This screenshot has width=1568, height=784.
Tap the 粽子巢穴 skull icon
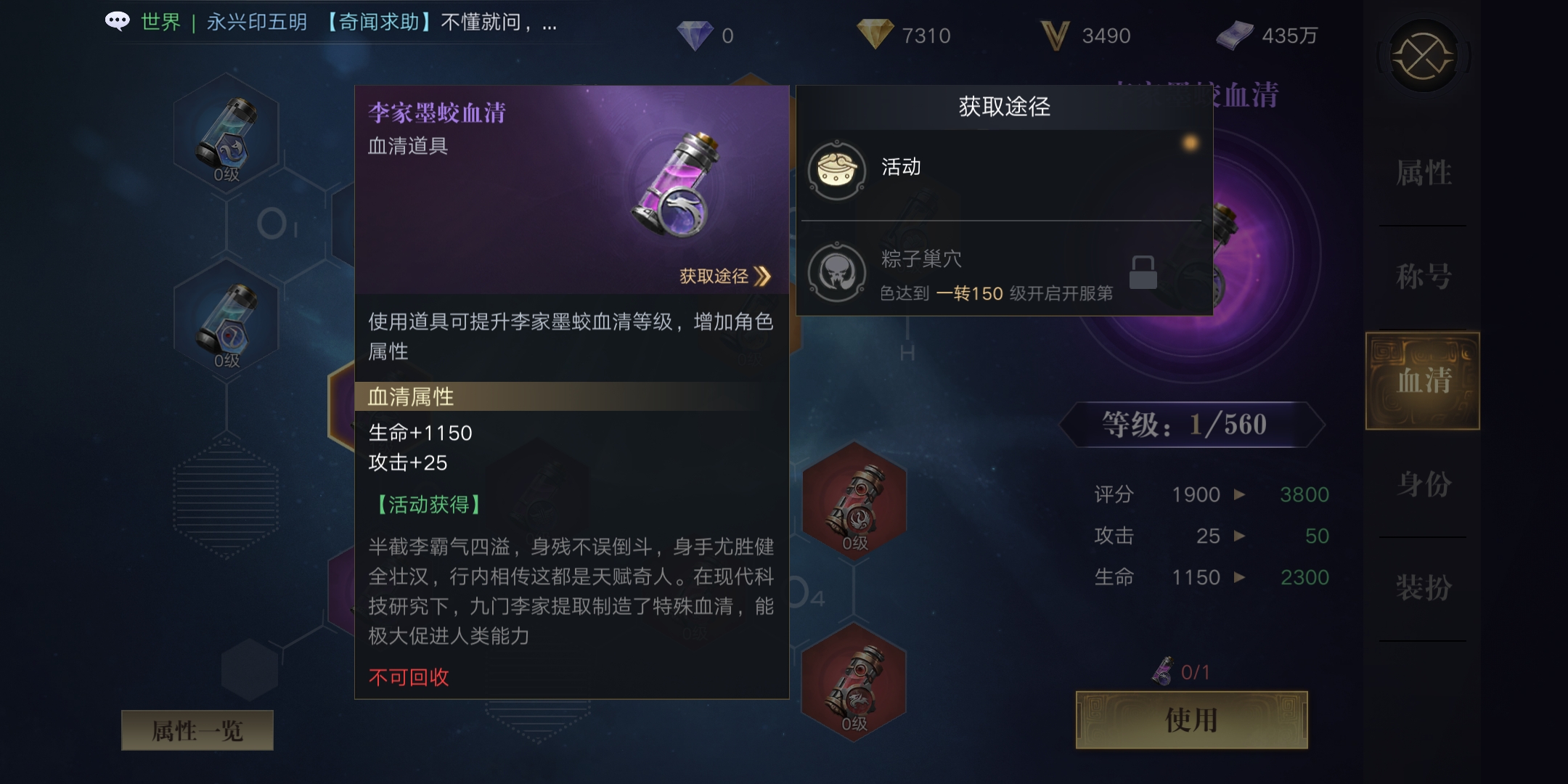pyautogui.click(x=837, y=273)
